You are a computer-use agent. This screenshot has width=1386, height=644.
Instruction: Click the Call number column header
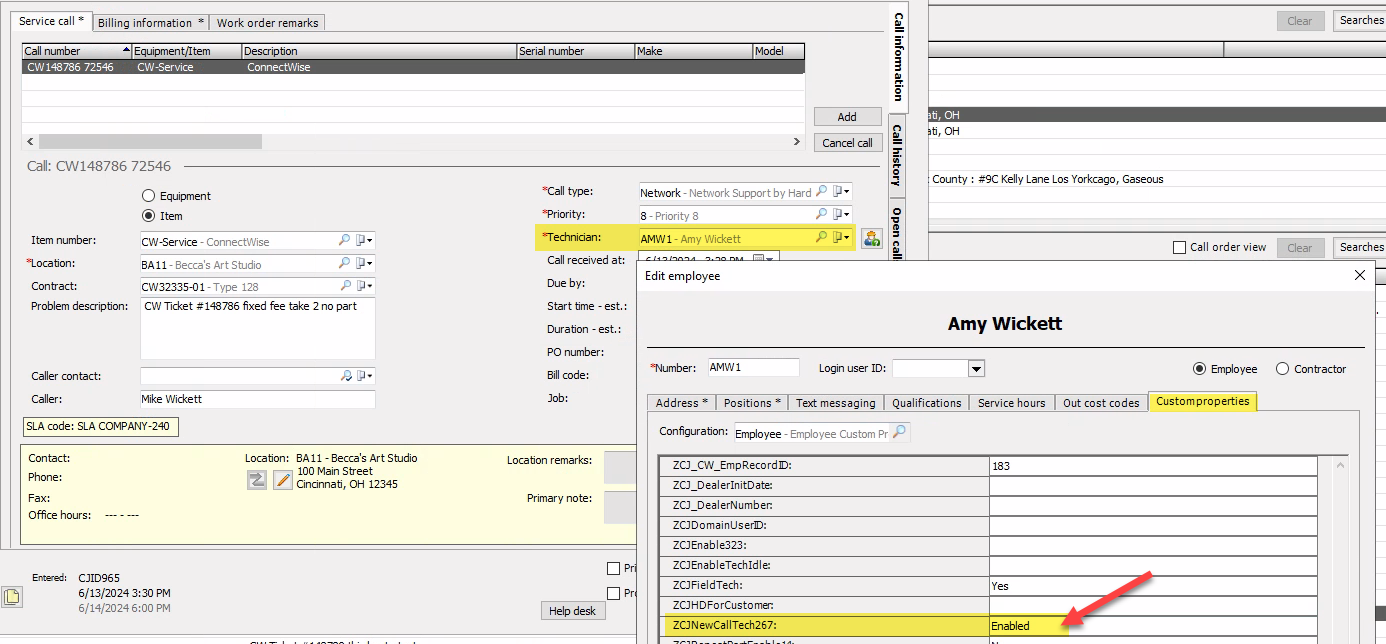point(77,51)
